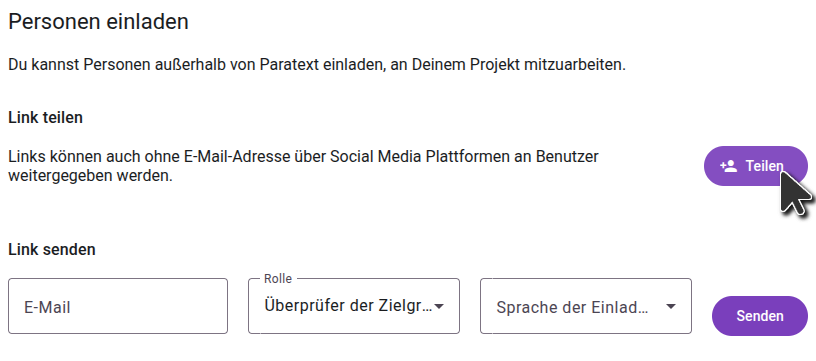Screen dimensions: 816x361
Task: Click the E-Mail placeholder text
Action: (47, 307)
